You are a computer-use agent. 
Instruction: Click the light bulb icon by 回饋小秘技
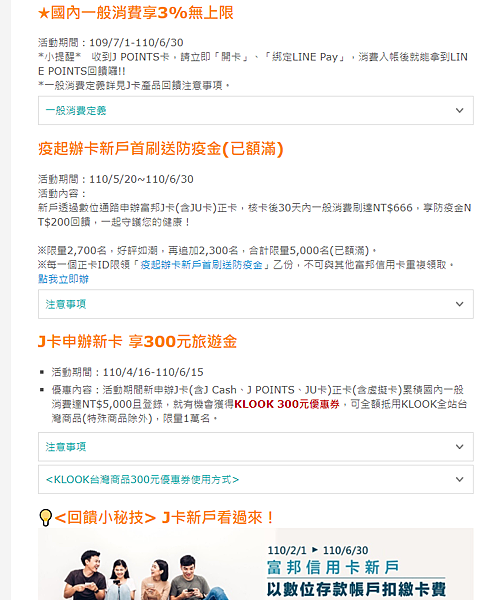[x=45, y=518]
